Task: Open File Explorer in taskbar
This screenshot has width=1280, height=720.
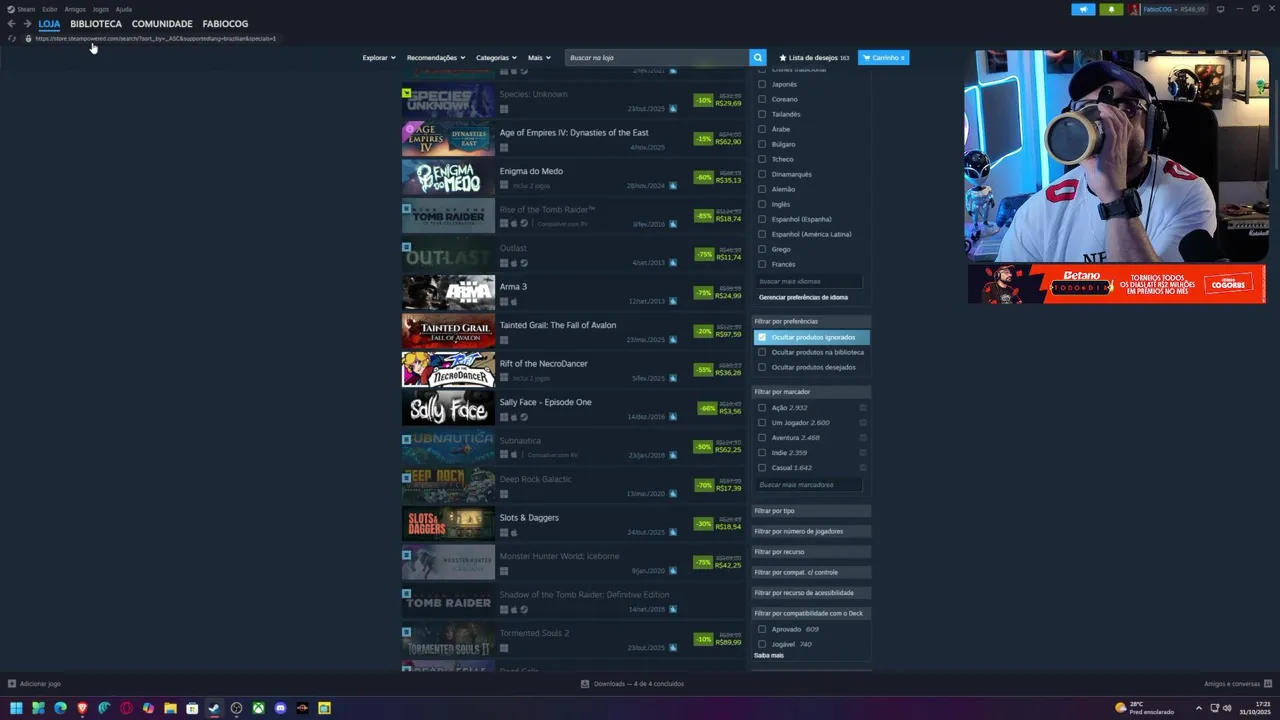Action: pyautogui.click(x=170, y=708)
